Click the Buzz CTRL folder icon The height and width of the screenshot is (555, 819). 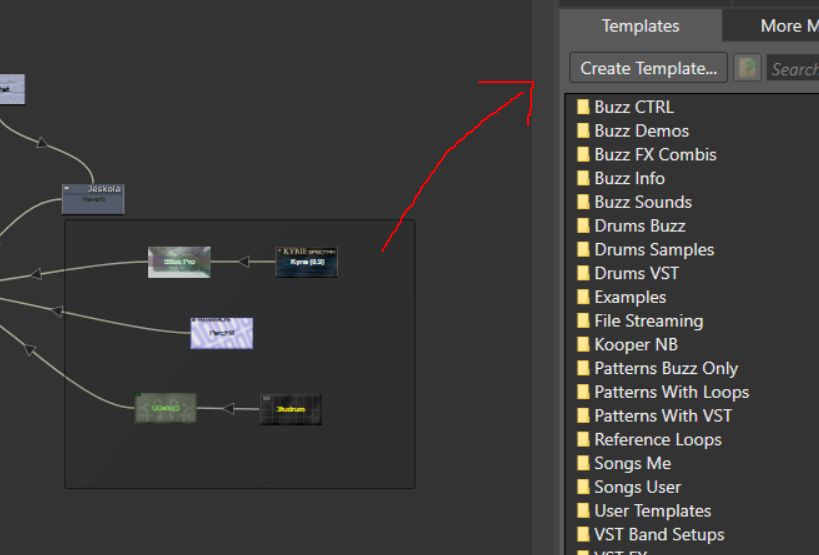(x=582, y=107)
